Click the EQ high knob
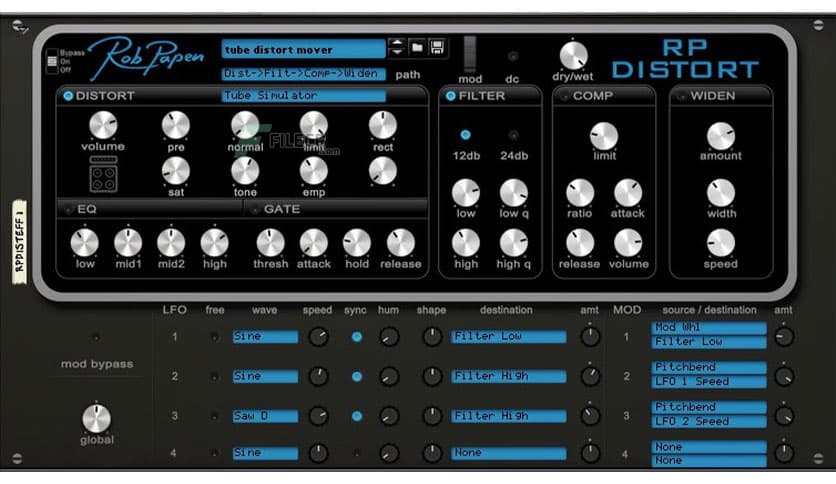 (x=214, y=243)
